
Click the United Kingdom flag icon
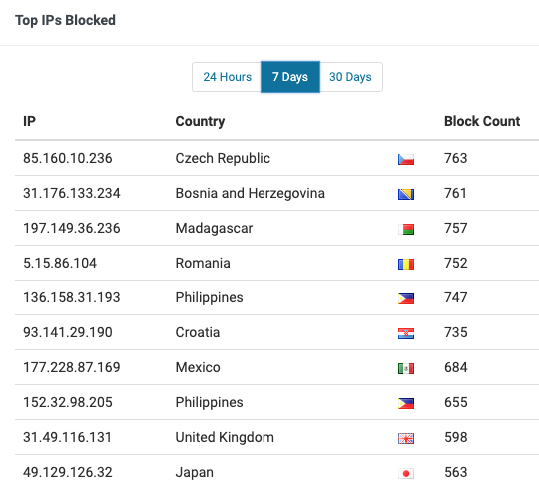[x=406, y=438]
